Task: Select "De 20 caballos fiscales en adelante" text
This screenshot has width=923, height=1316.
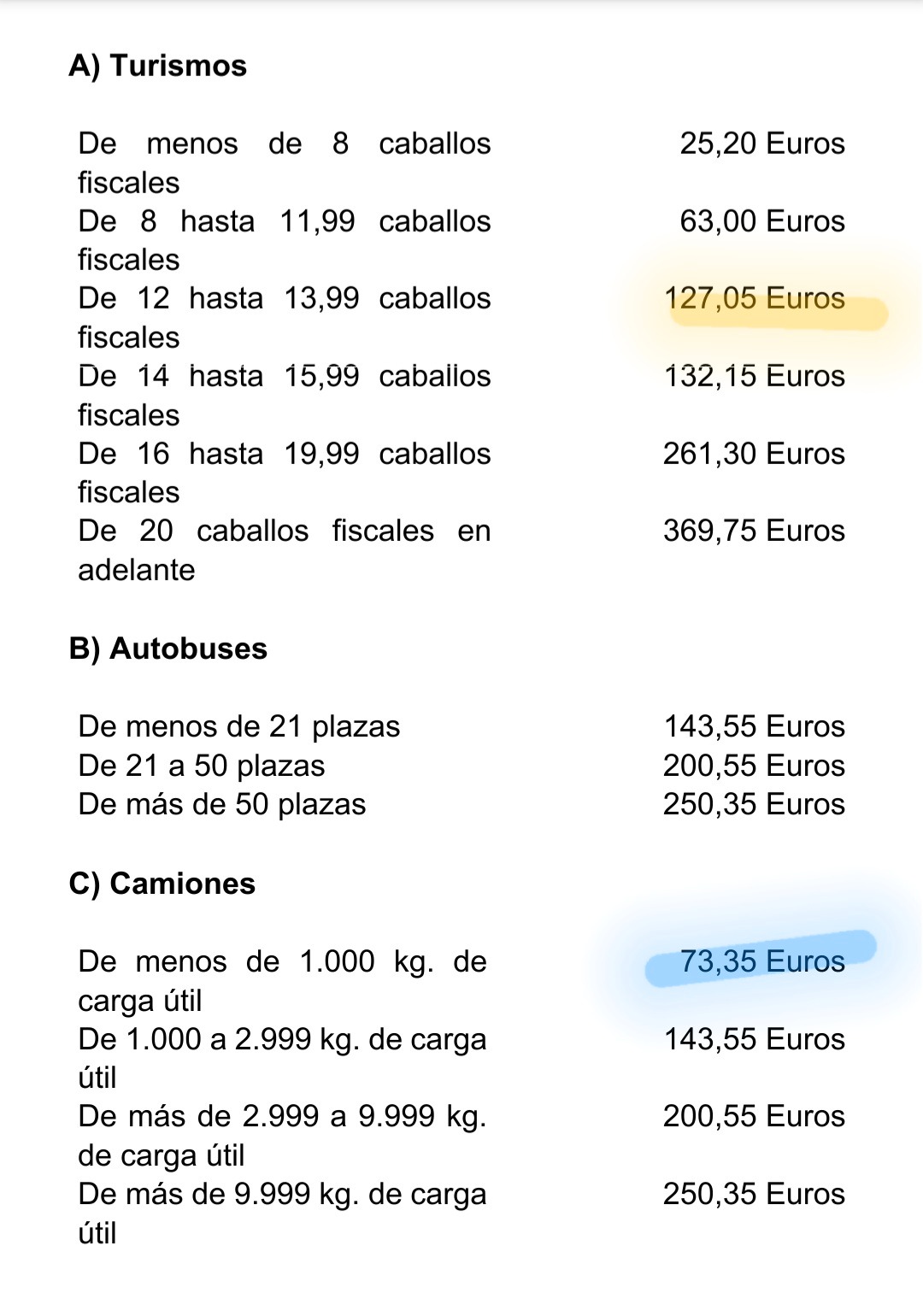Action: [284, 531]
